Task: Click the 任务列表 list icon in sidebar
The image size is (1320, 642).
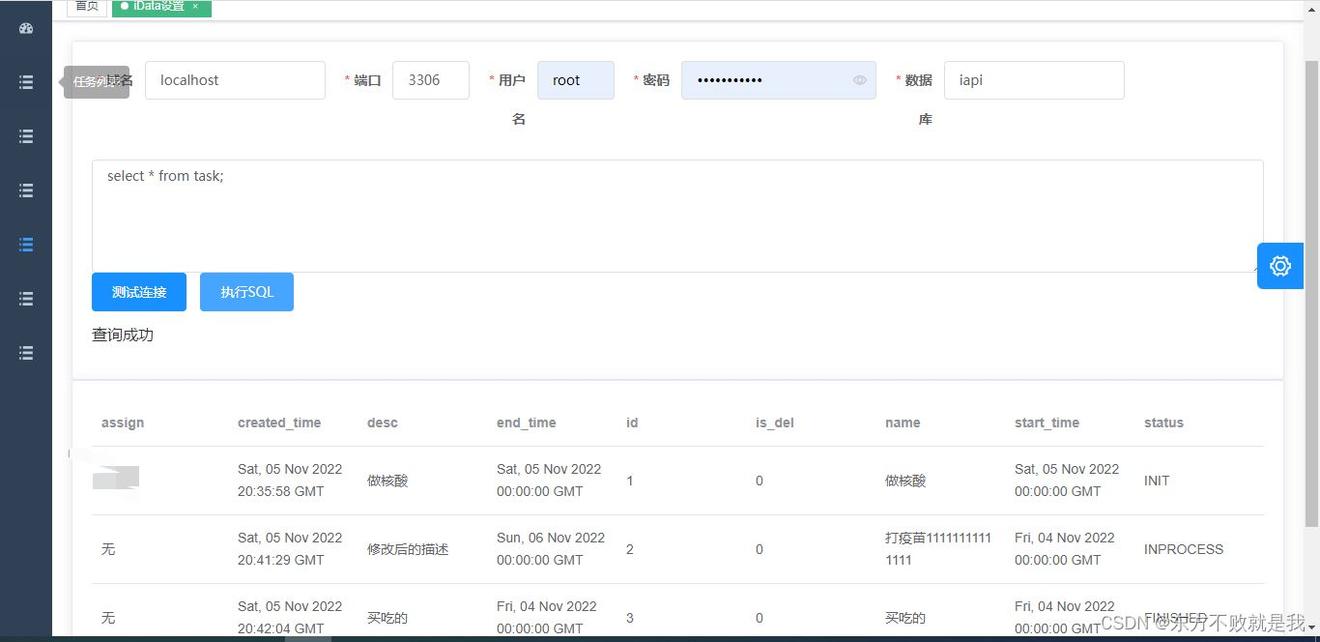Action: point(26,82)
